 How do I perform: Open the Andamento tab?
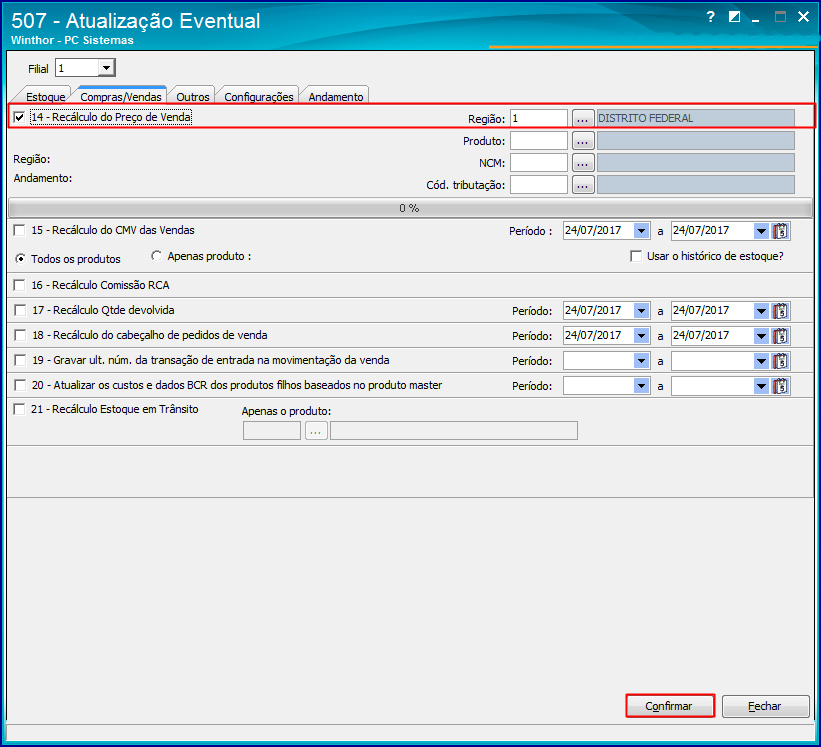pos(336,96)
